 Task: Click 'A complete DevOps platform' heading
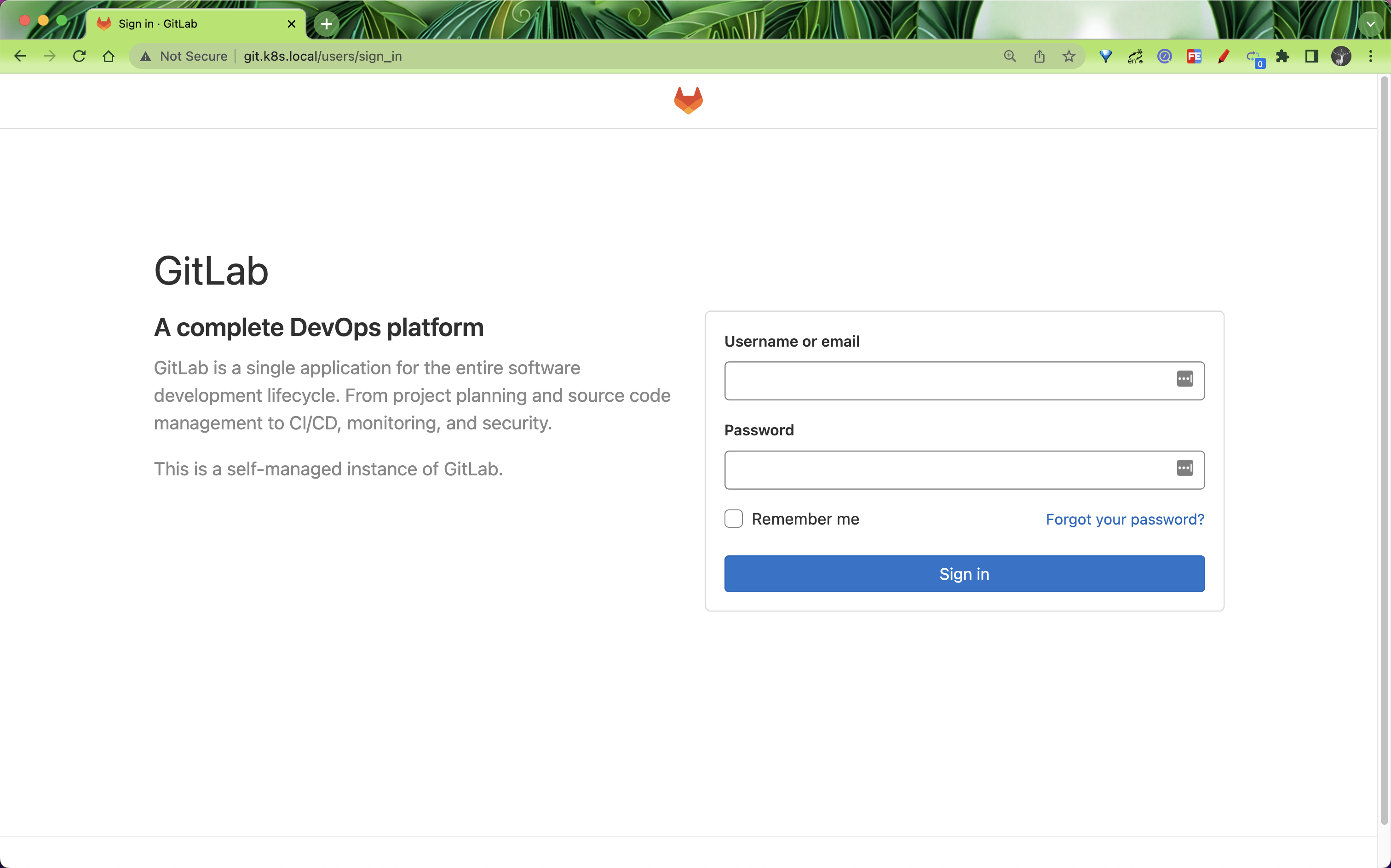319,328
